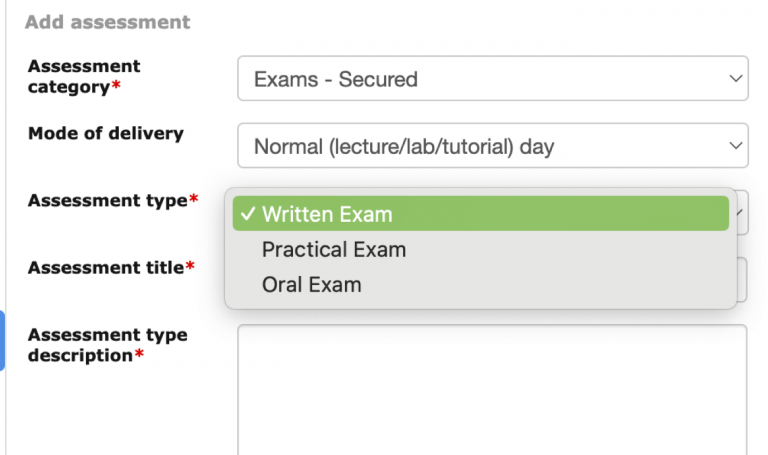Image resolution: width=768 pixels, height=455 pixels.
Task: Collapse the Assessment type dropdown at its right edge
Action: 741,212
